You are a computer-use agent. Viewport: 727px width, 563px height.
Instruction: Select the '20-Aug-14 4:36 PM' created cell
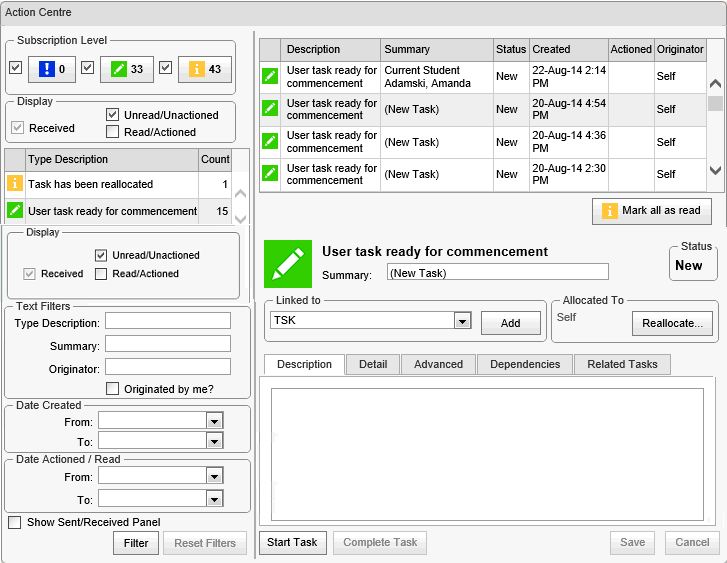[568, 142]
